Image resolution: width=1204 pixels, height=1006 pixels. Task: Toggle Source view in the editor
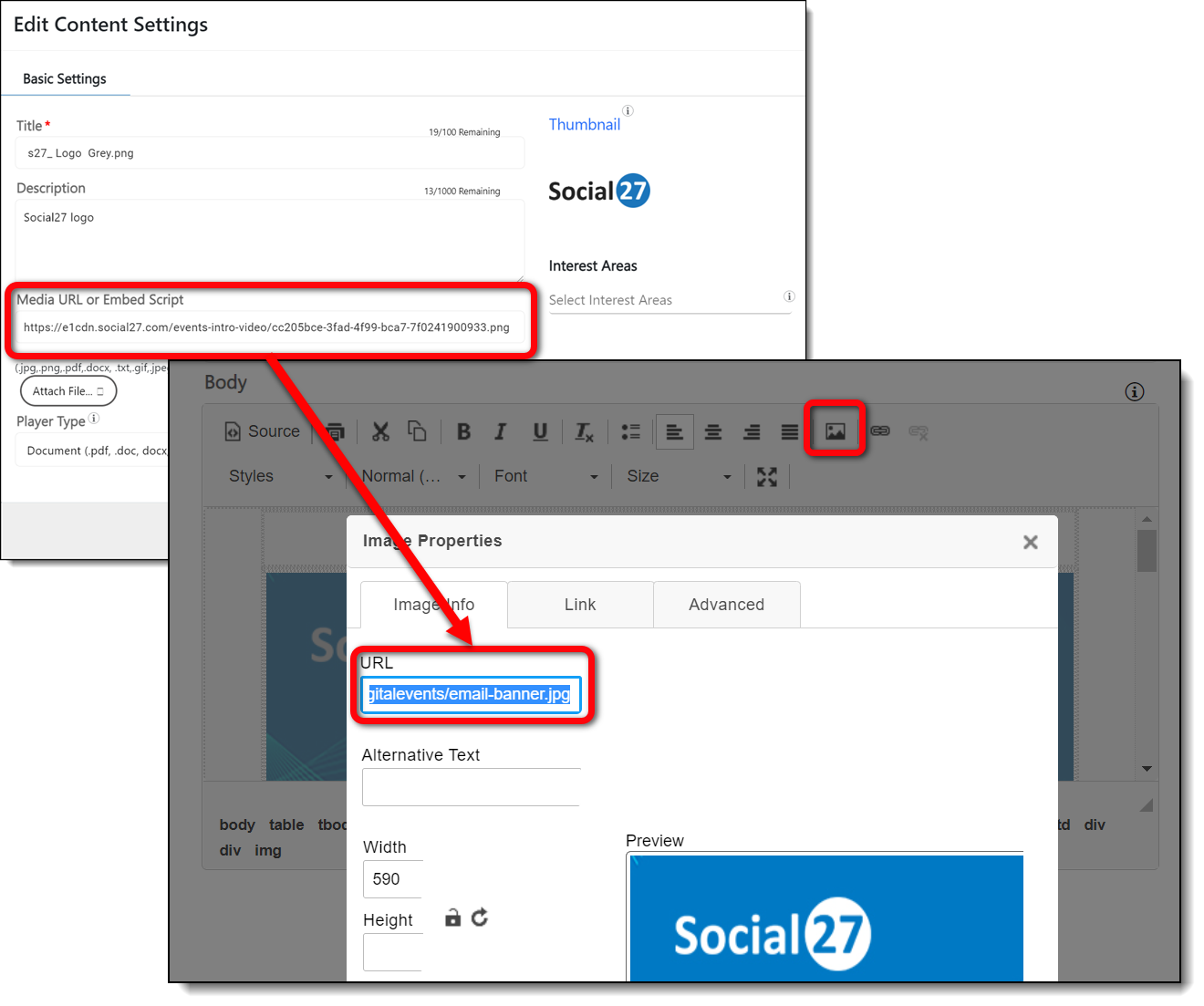pyautogui.click(x=263, y=431)
